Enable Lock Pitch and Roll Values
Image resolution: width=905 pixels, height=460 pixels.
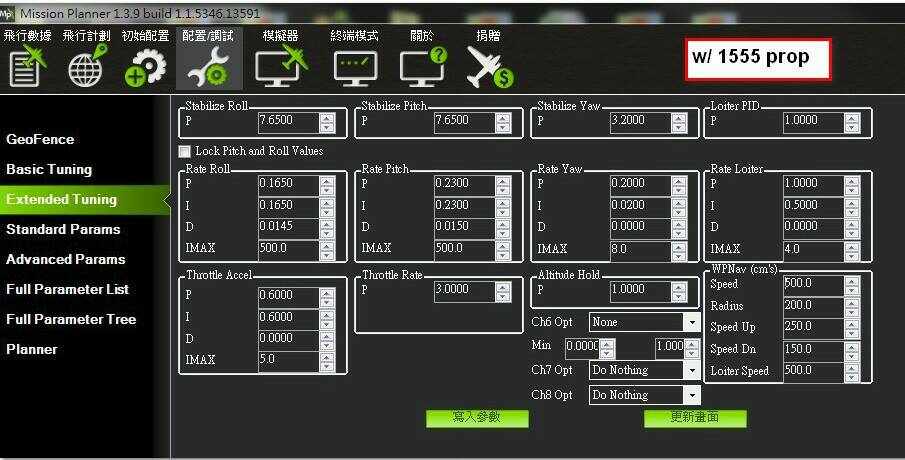click(184, 151)
